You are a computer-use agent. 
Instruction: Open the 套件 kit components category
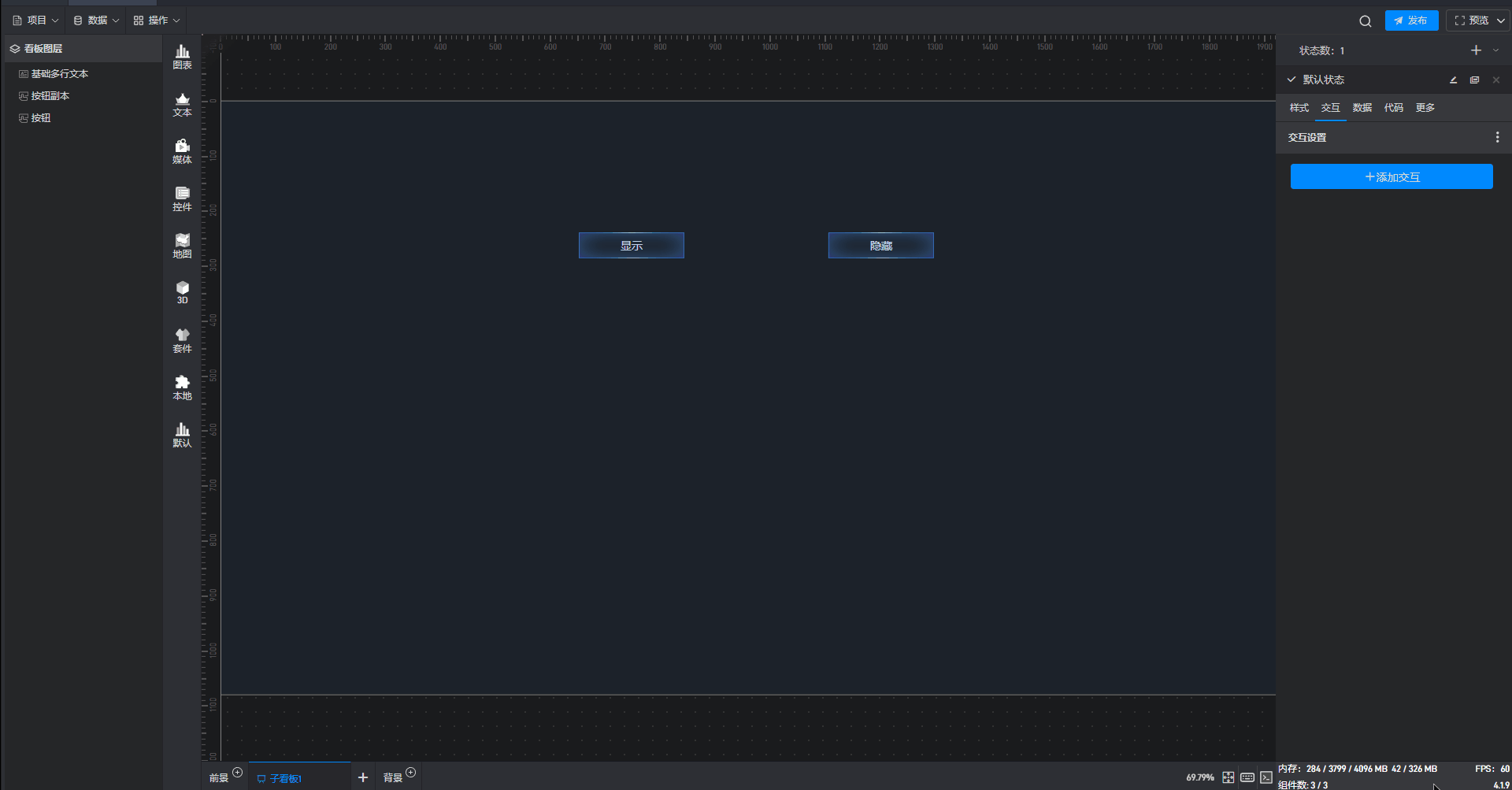(x=182, y=340)
